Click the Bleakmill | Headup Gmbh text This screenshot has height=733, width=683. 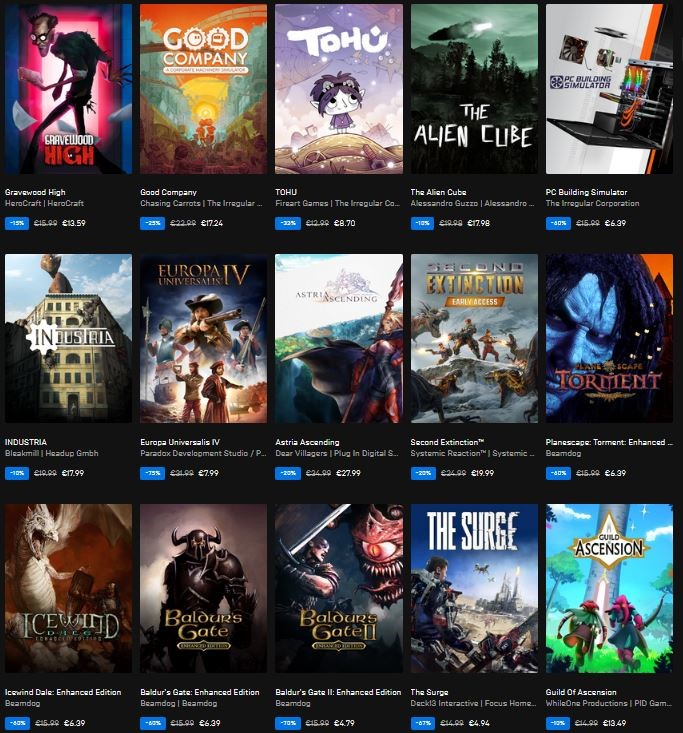point(51,453)
